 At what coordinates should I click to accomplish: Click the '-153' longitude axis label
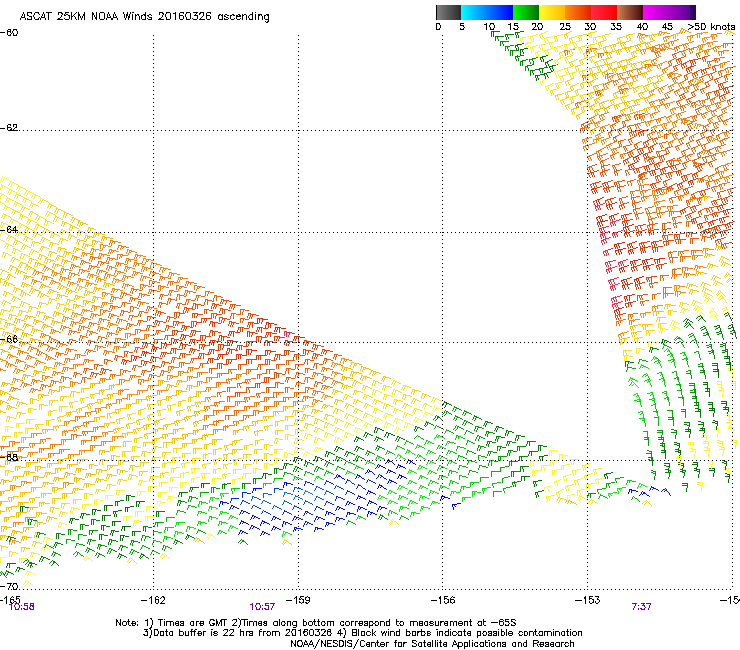588,599
